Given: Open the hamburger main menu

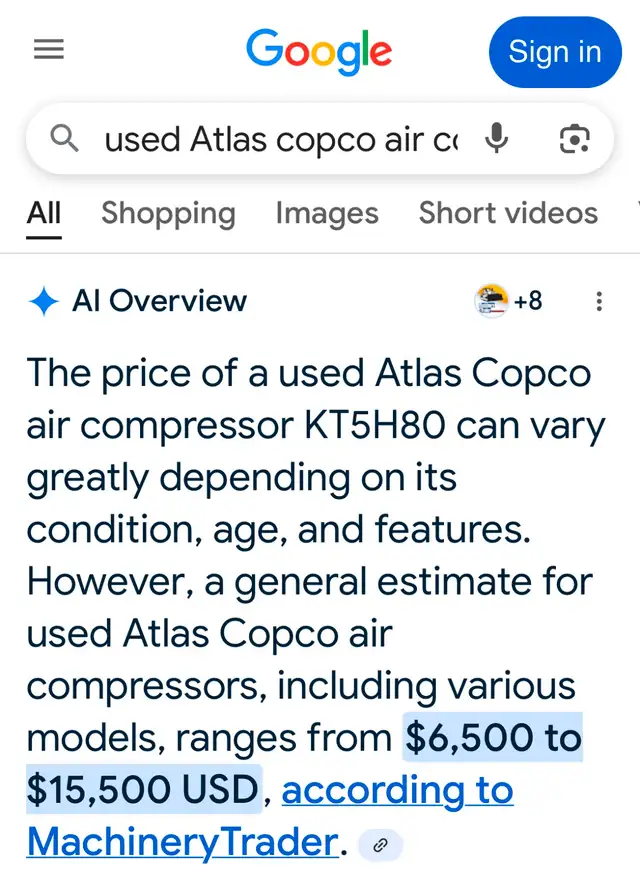Looking at the screenshot, I should pos(49,50).
